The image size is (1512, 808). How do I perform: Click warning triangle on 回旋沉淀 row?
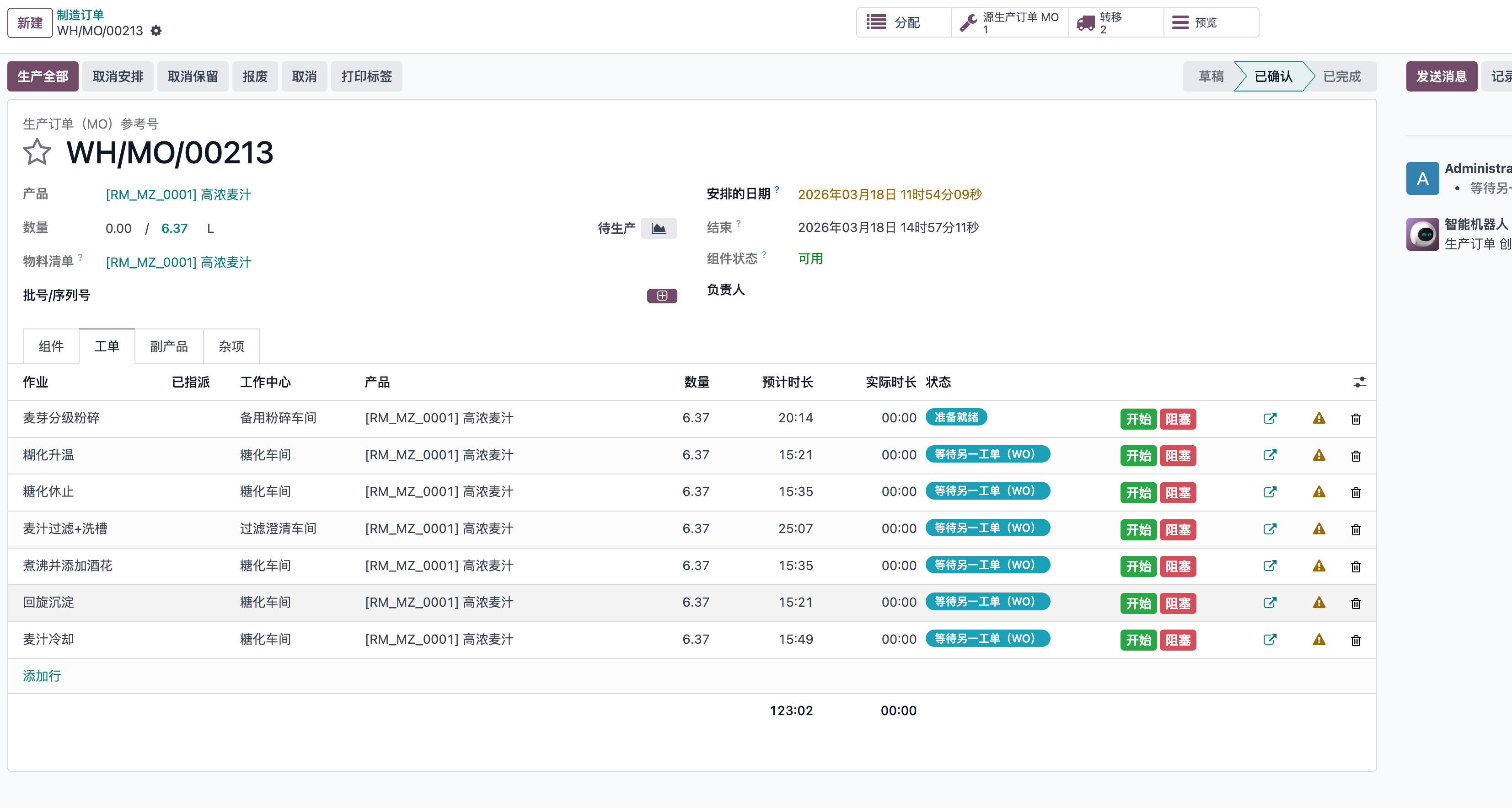pyautogui.click(x=1319, y=603)
